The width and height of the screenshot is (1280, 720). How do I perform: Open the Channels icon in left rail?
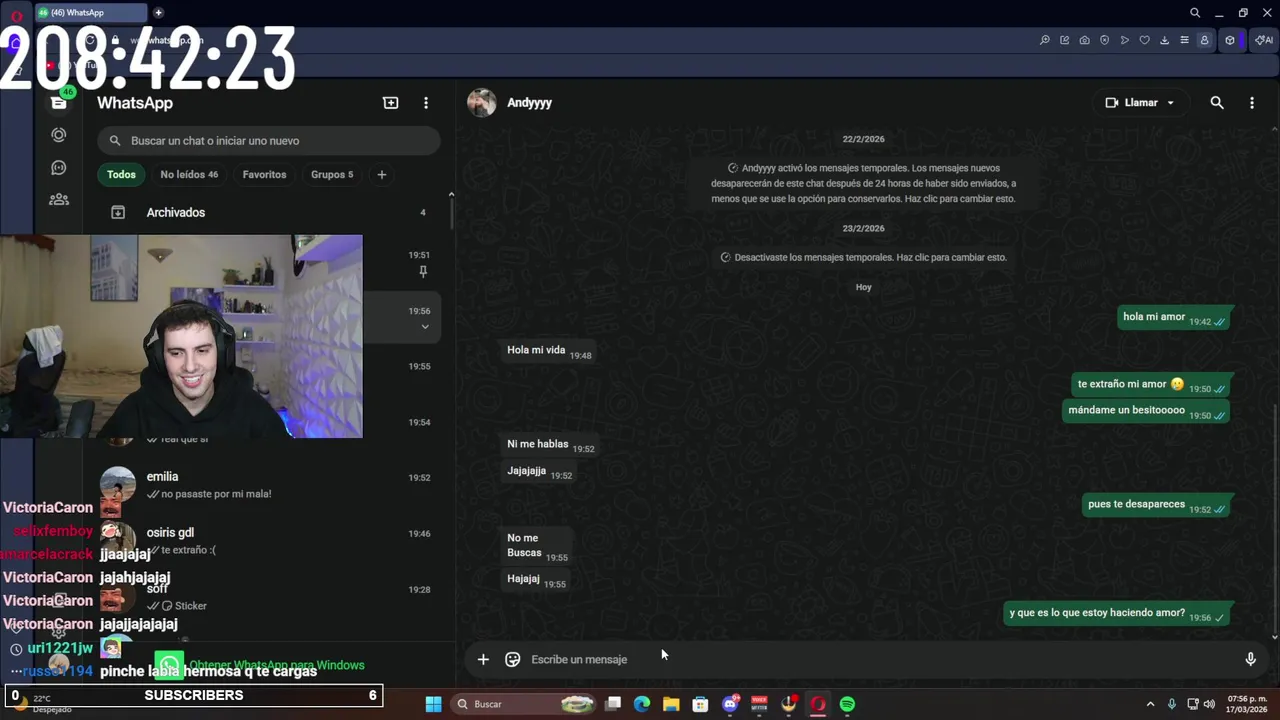coord(59,167)
